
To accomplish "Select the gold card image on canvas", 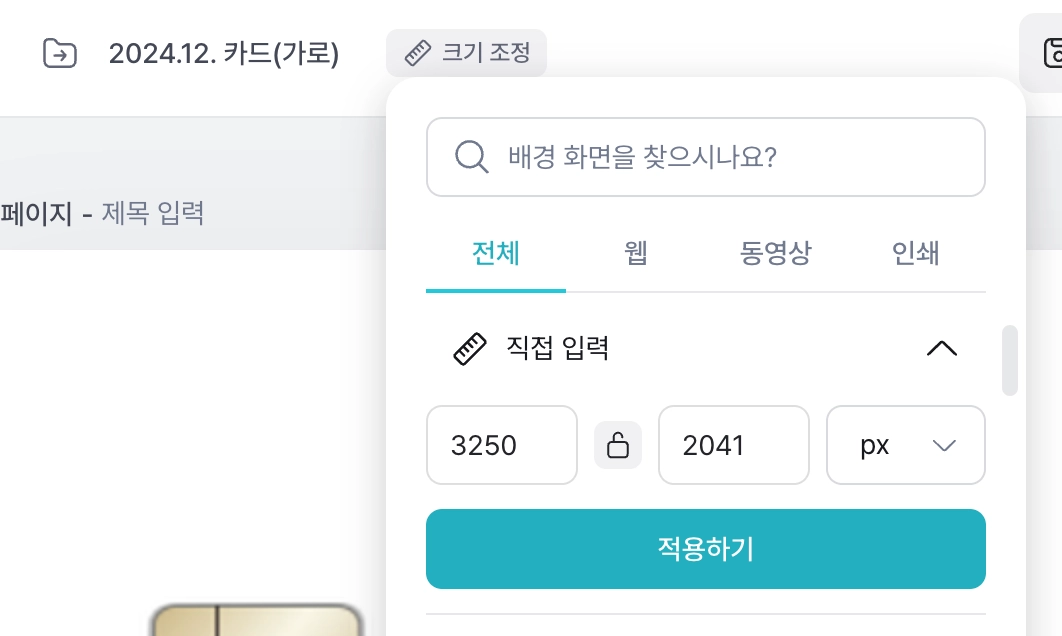I will [255, 620].
